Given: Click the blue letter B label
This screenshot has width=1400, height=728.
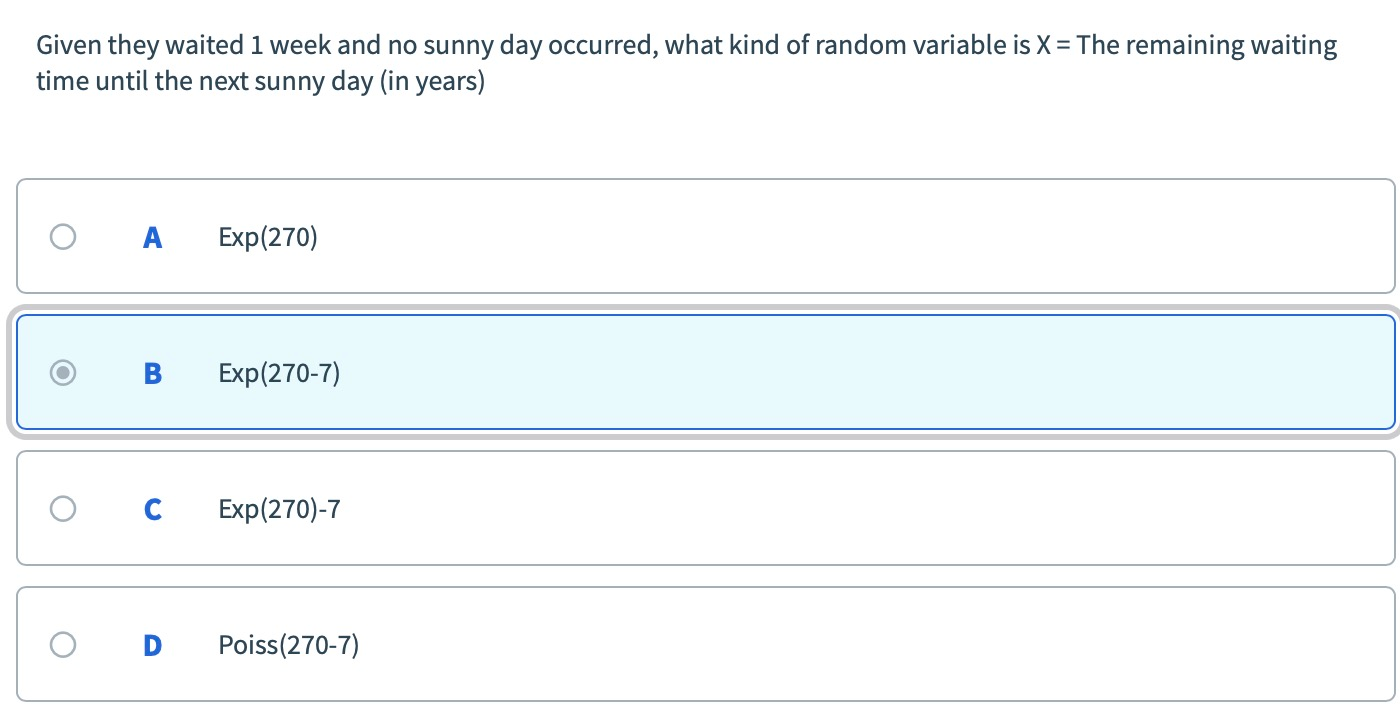Looking at the screenshot, I should 152,373.
